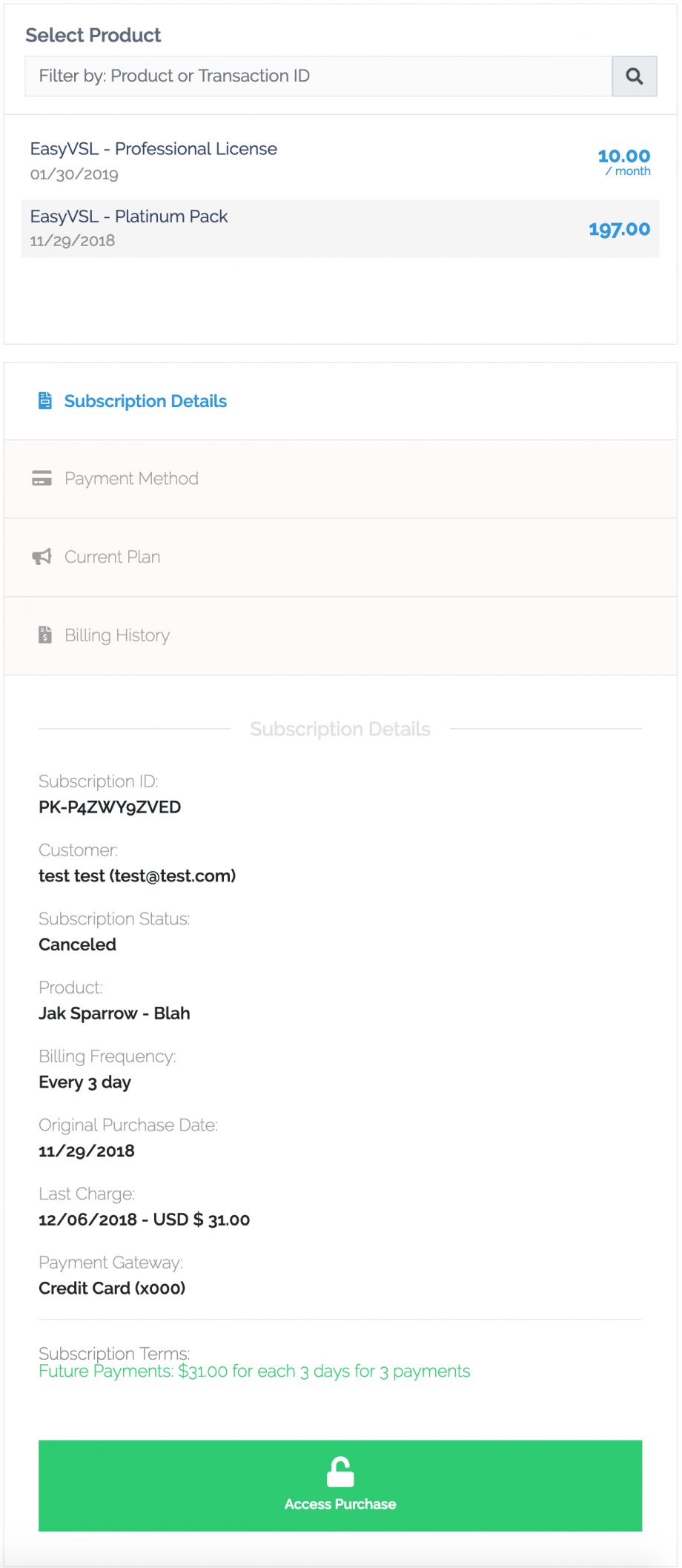Click the subscription ID PK-P4ZWY9ZVED
The width and height of the screenshot is (682, 1568).
click(110, 807)
